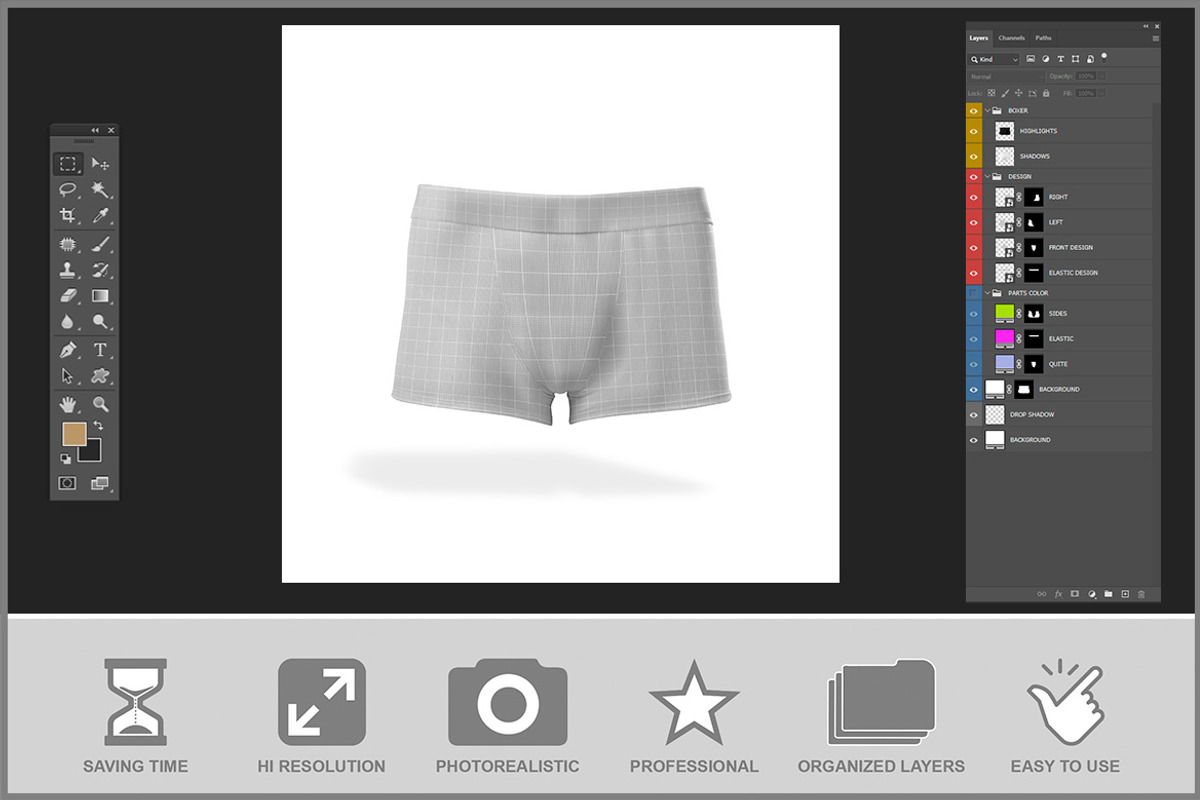Toggle visibility of DROP SHADOW layer

point(974,414)
